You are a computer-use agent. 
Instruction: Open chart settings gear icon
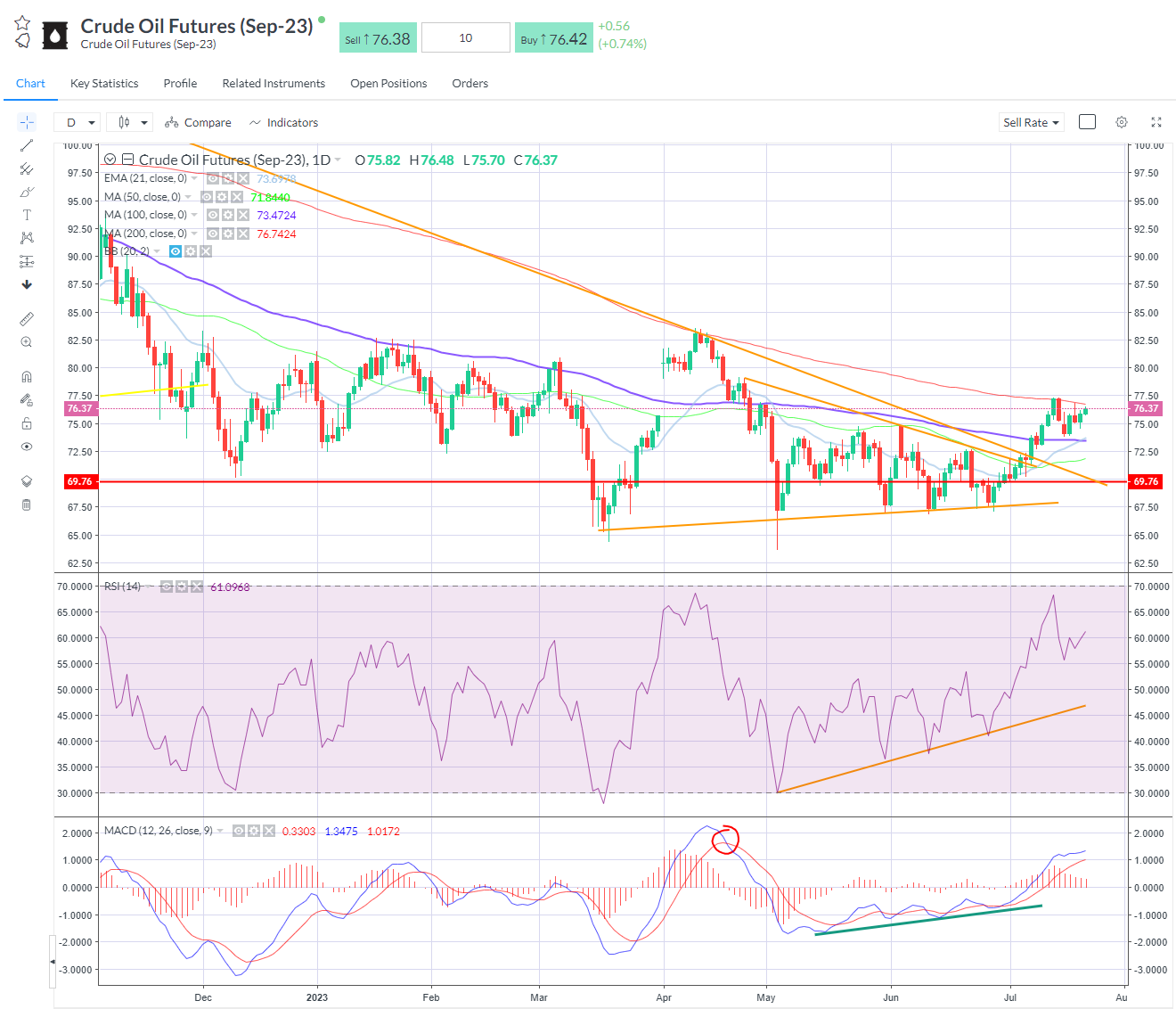pyautogui.click(x=1122, y=122)
